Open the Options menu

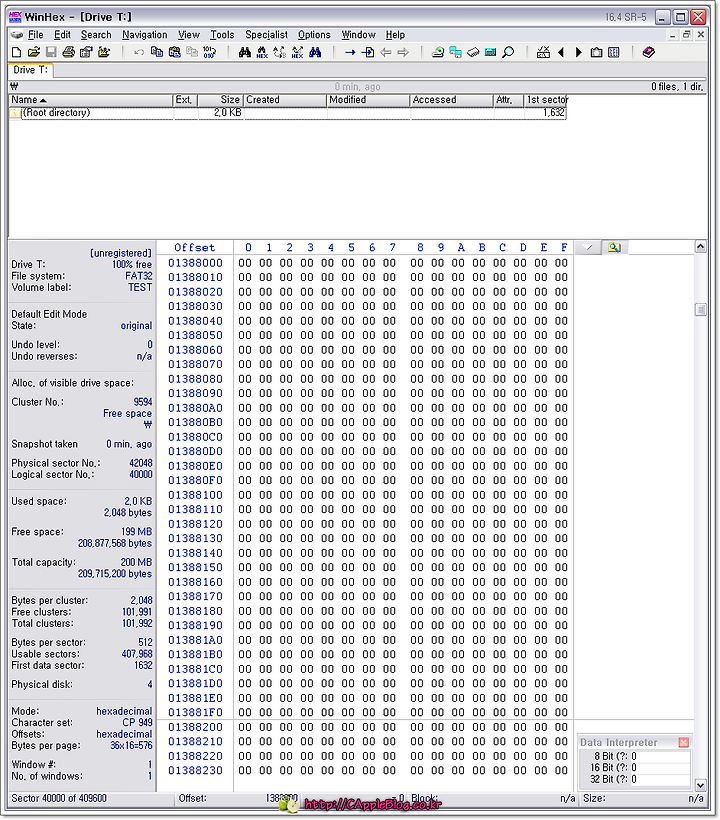(x=314, y=35)
